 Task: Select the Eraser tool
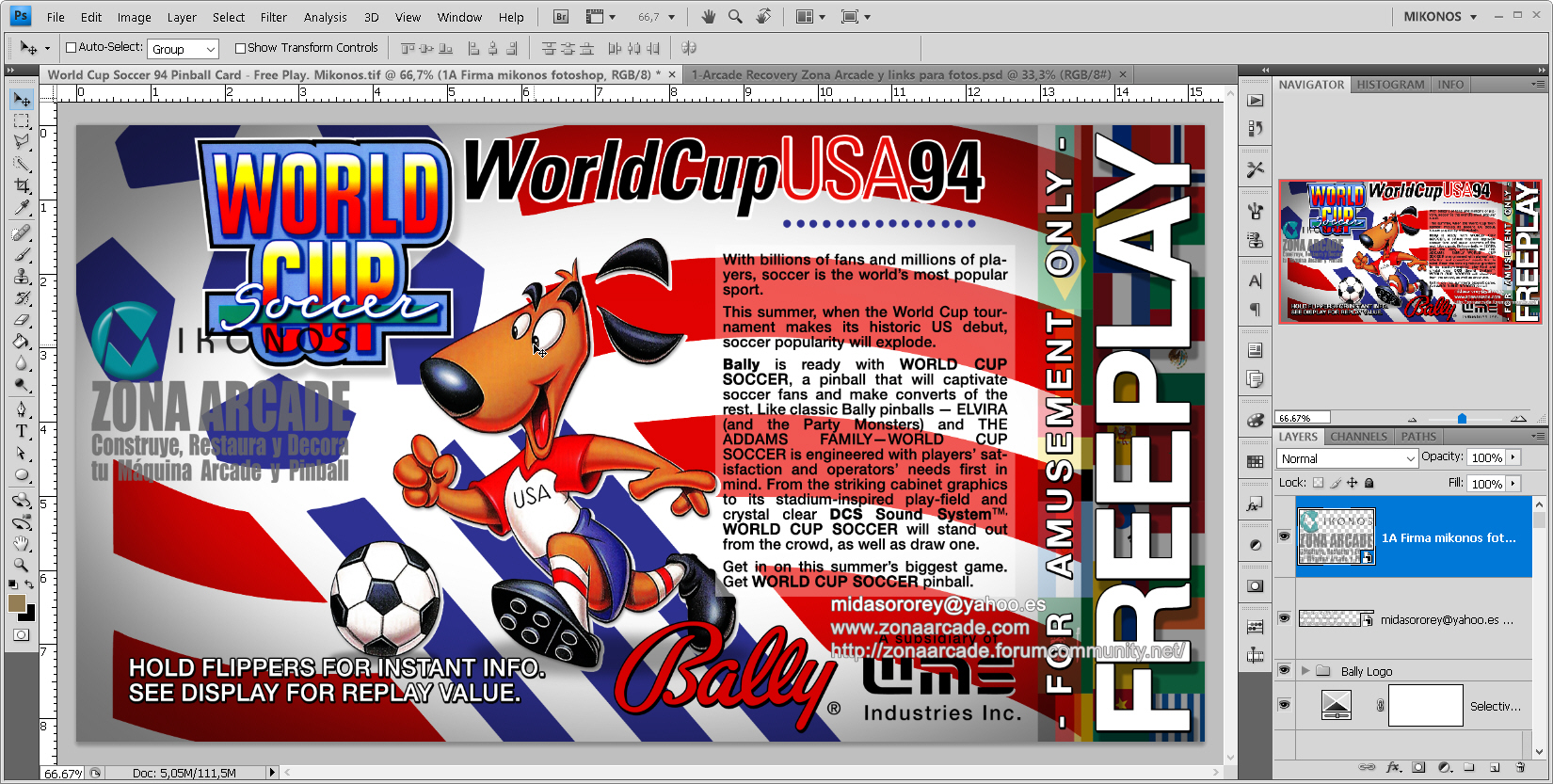pyautogui.click(x=22, y=320)
